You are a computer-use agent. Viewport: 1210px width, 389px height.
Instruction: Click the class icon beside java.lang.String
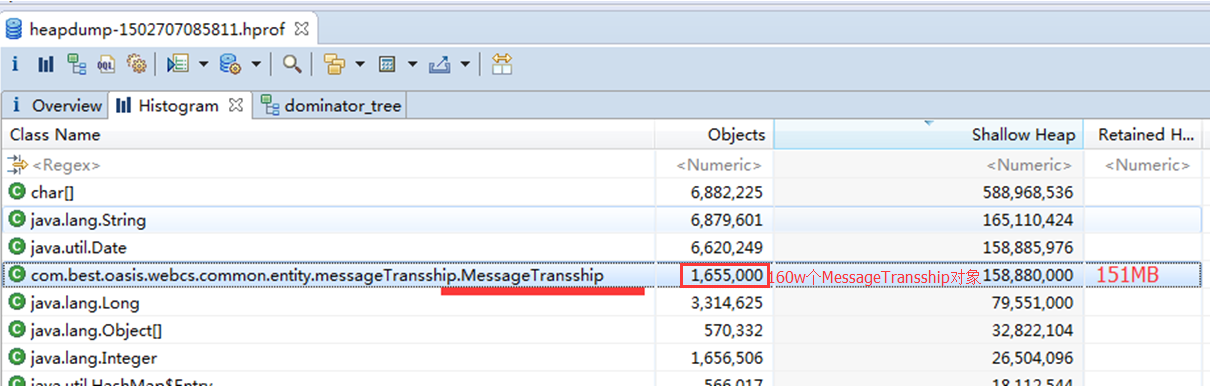(17, 220)
